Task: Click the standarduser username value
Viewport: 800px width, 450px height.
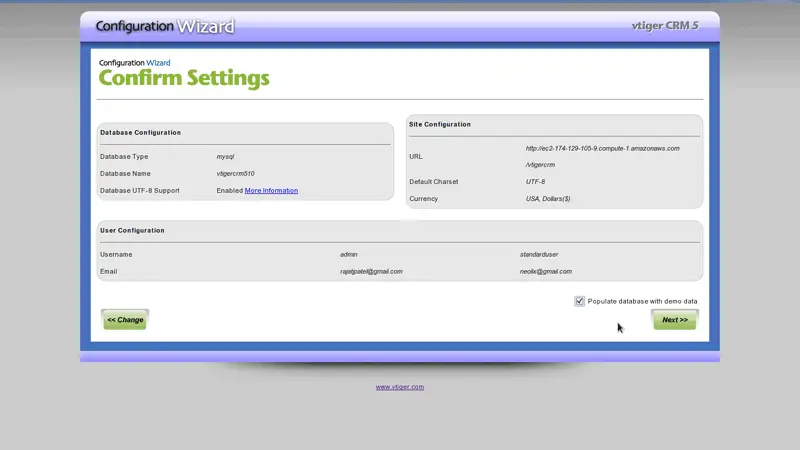Action: pyautogui.click(x=539, y=254)
